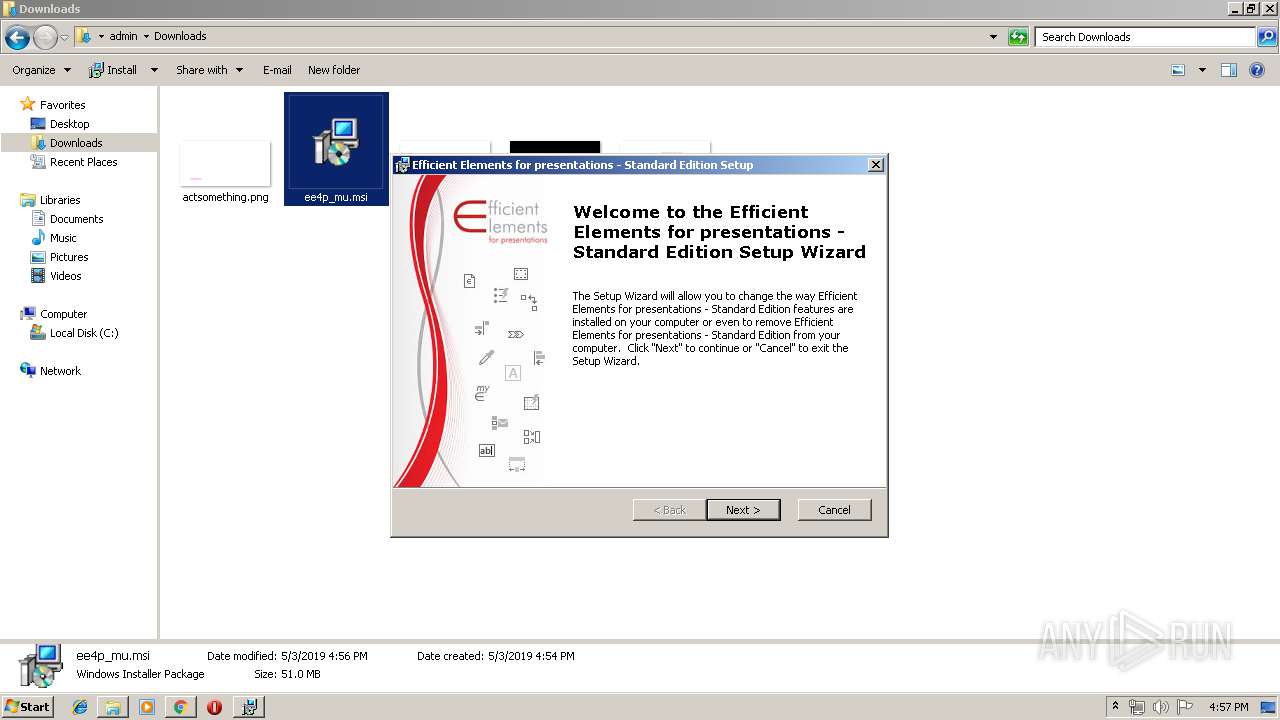The width and height of the screenshot is (1280, 720).
Task: Open the recent pages dropdown arrow
Action: [x=64, y=37]
